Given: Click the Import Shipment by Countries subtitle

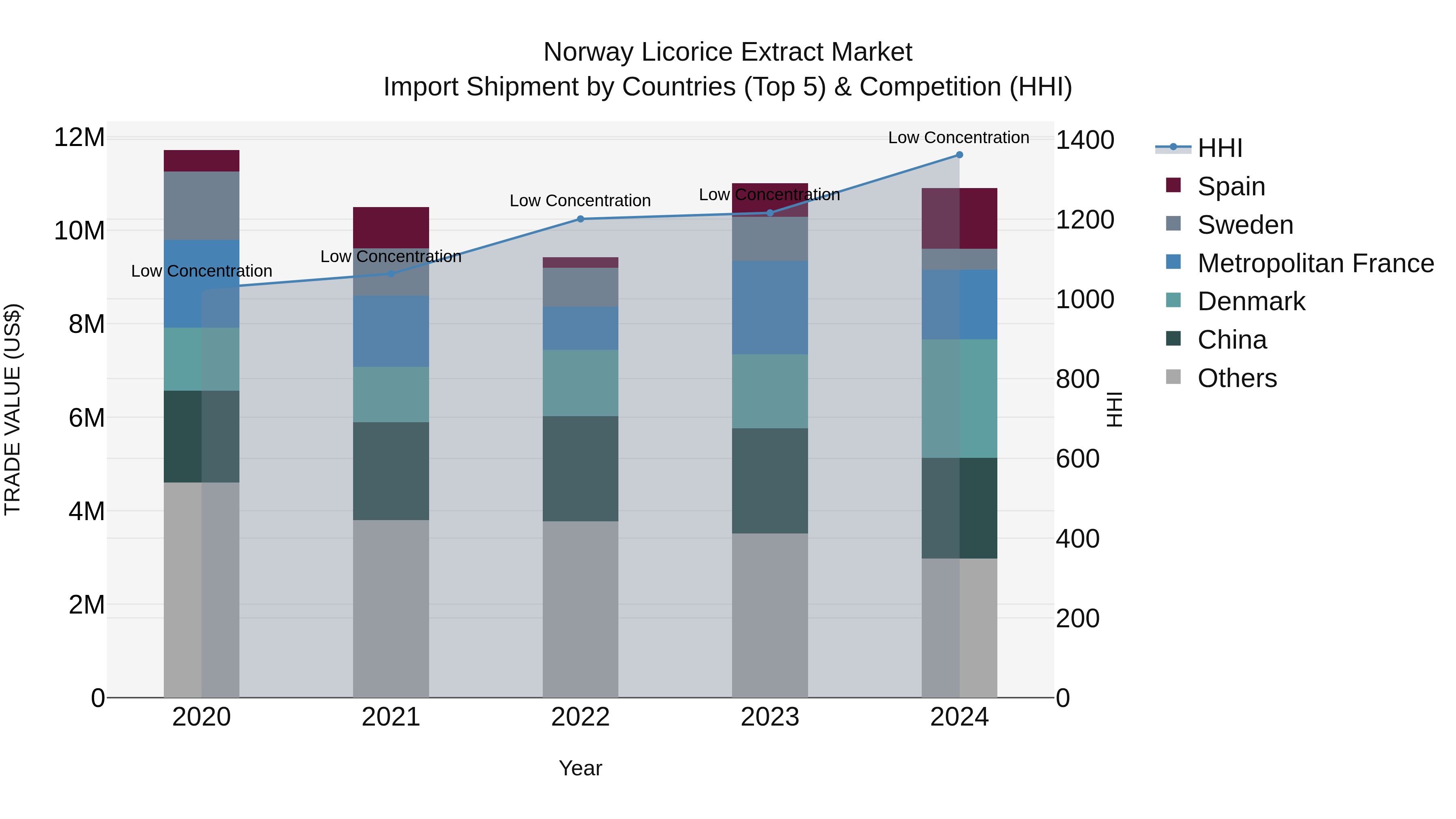Looking at the screenshot, I should 728,87.
